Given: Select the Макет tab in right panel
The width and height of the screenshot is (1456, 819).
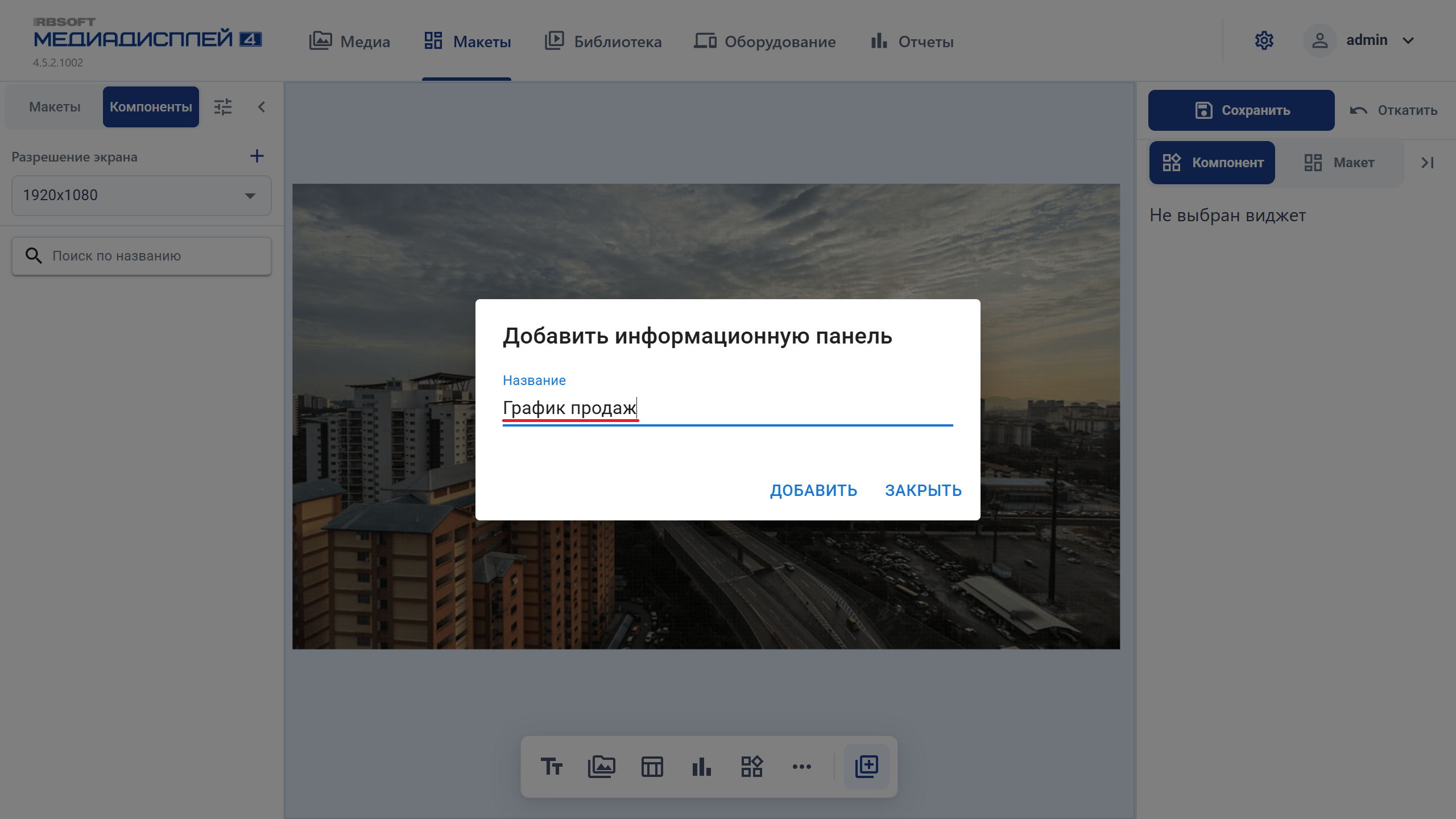Looking at the screenshot, I should (1339, 163).
